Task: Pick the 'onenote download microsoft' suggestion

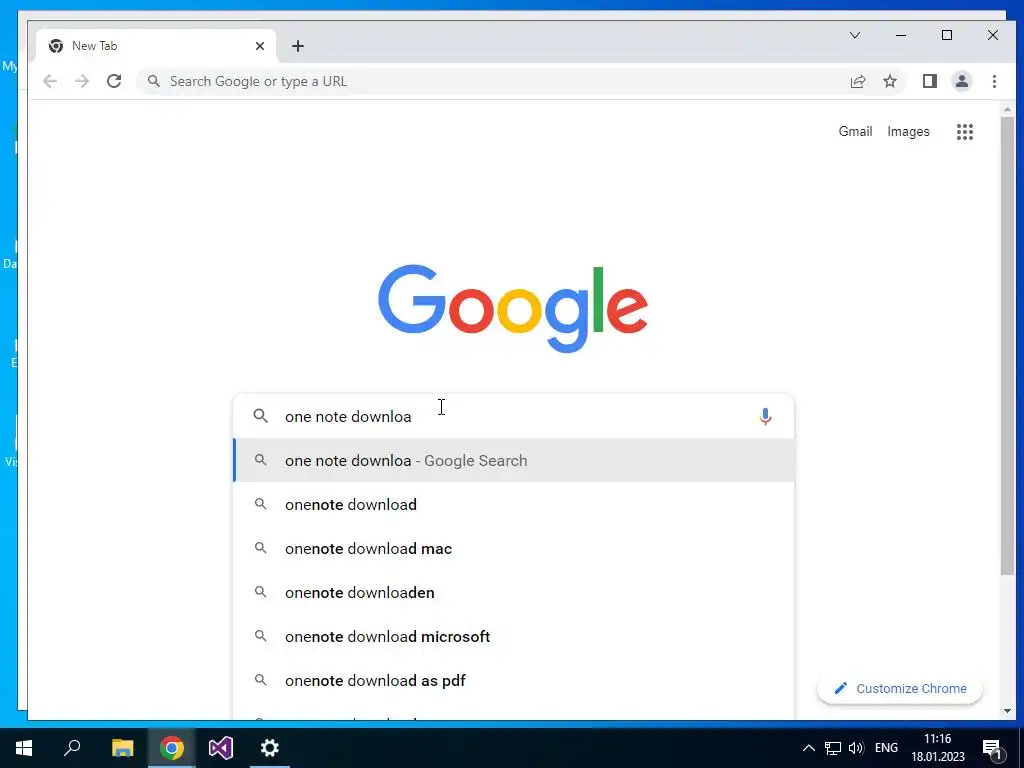Action: [x=514, y=636]
